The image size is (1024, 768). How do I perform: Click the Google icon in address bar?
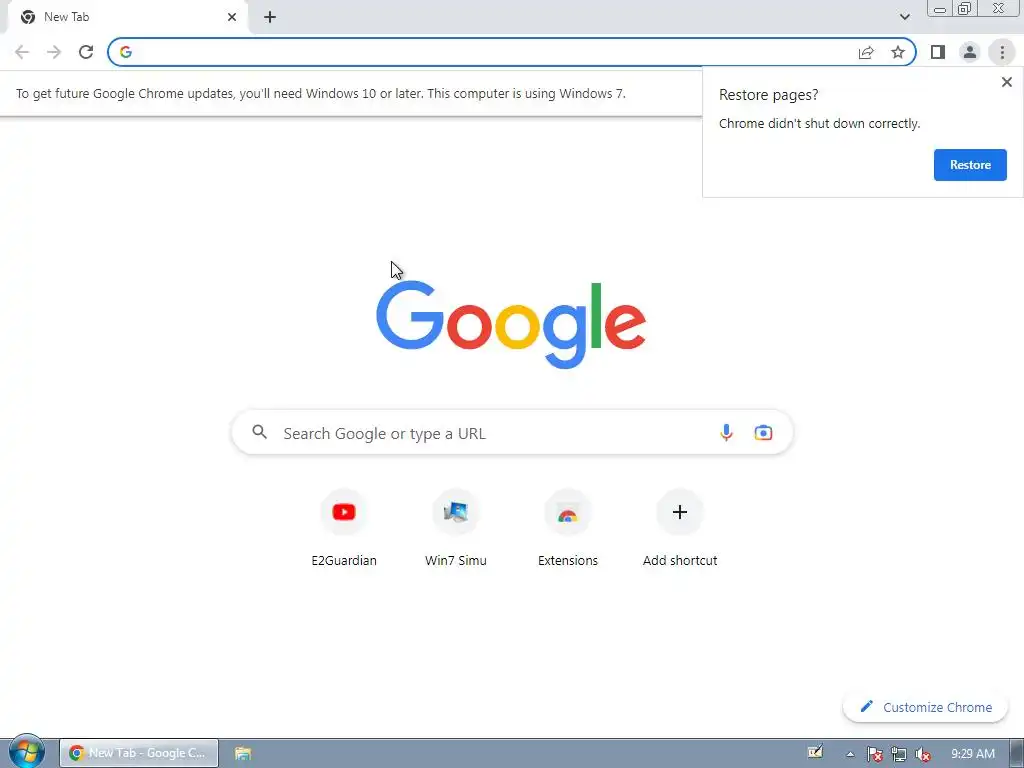coord(126,52)
